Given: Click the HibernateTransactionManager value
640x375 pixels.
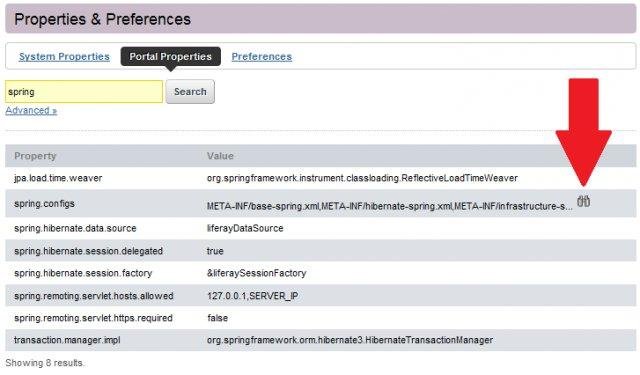Looking at the screenshot, I should click(350, 340).
